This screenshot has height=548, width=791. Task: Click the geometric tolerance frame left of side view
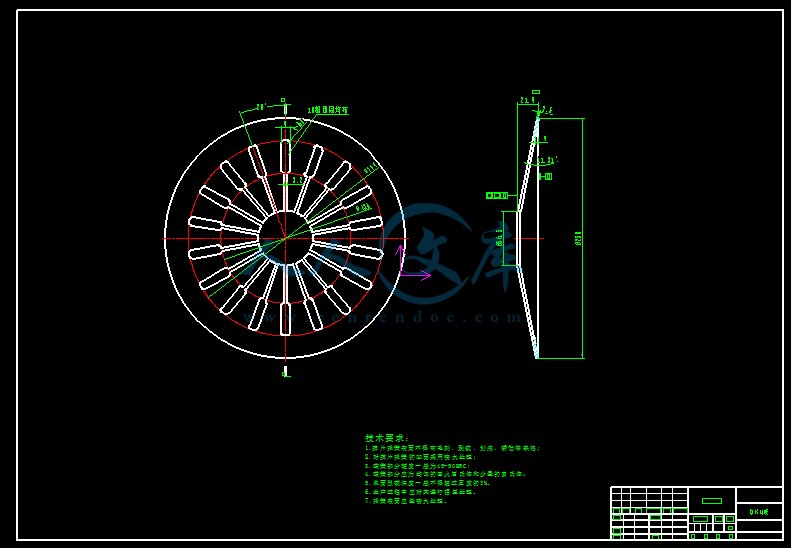tap(497, 195)
